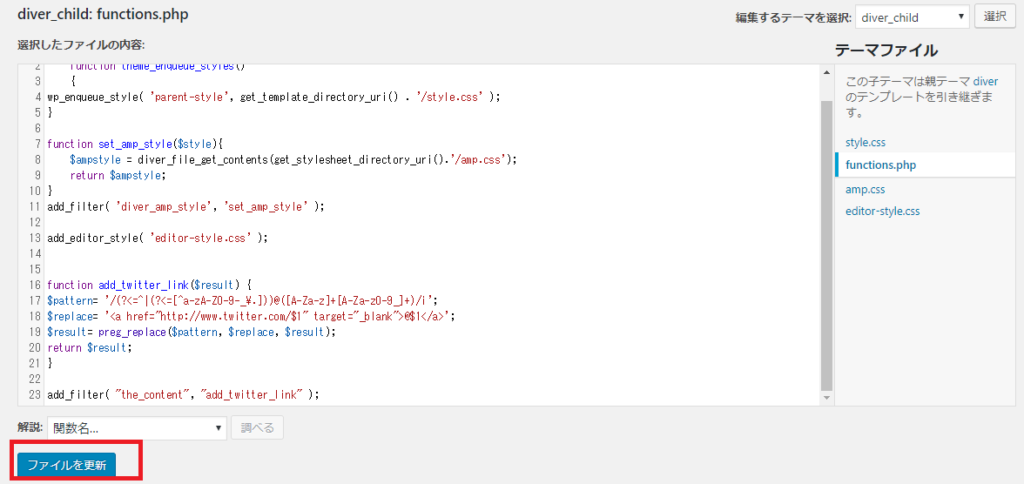Open the amp.css theme file

864,189
